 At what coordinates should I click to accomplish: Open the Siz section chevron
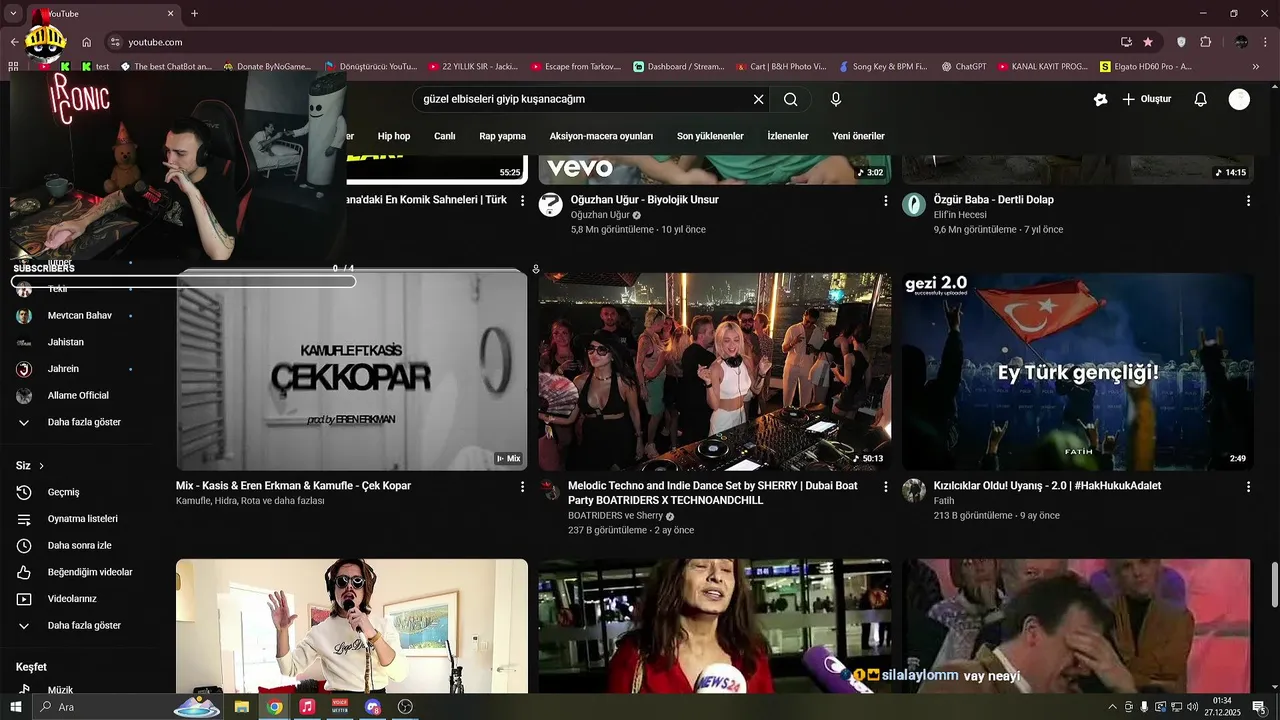click(41, 466)
